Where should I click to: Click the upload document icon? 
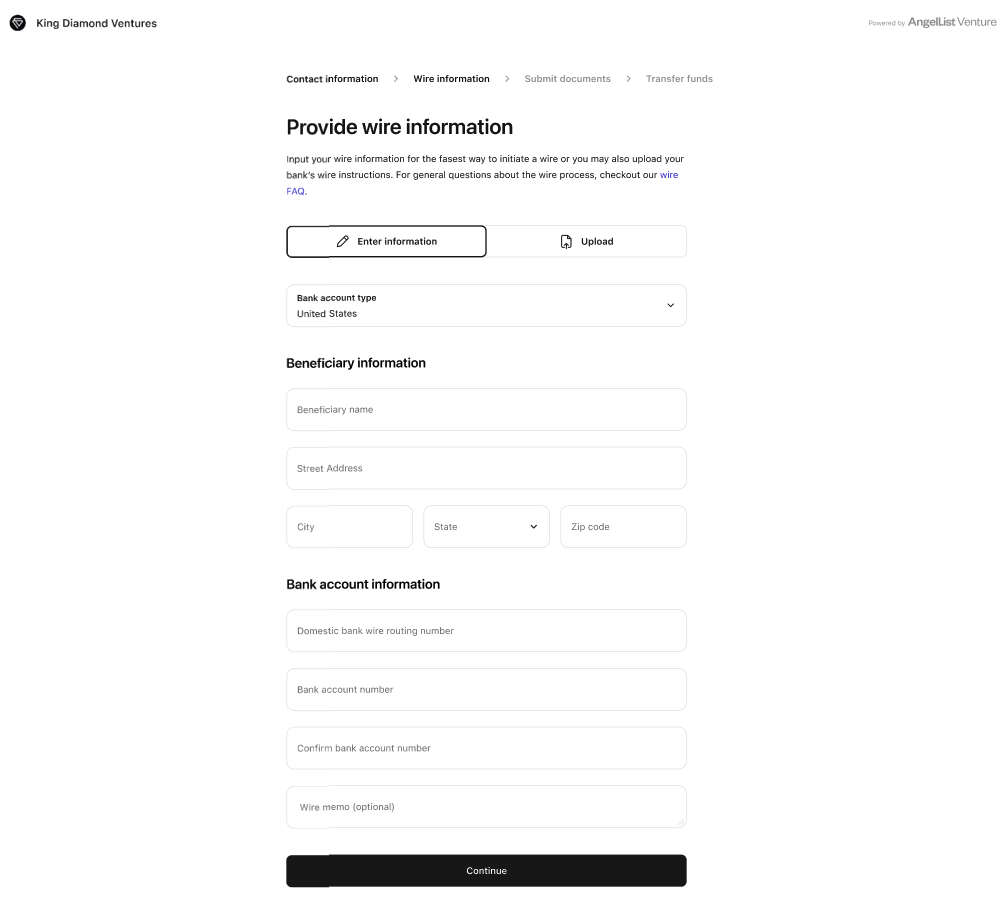[x=566, y=241]
